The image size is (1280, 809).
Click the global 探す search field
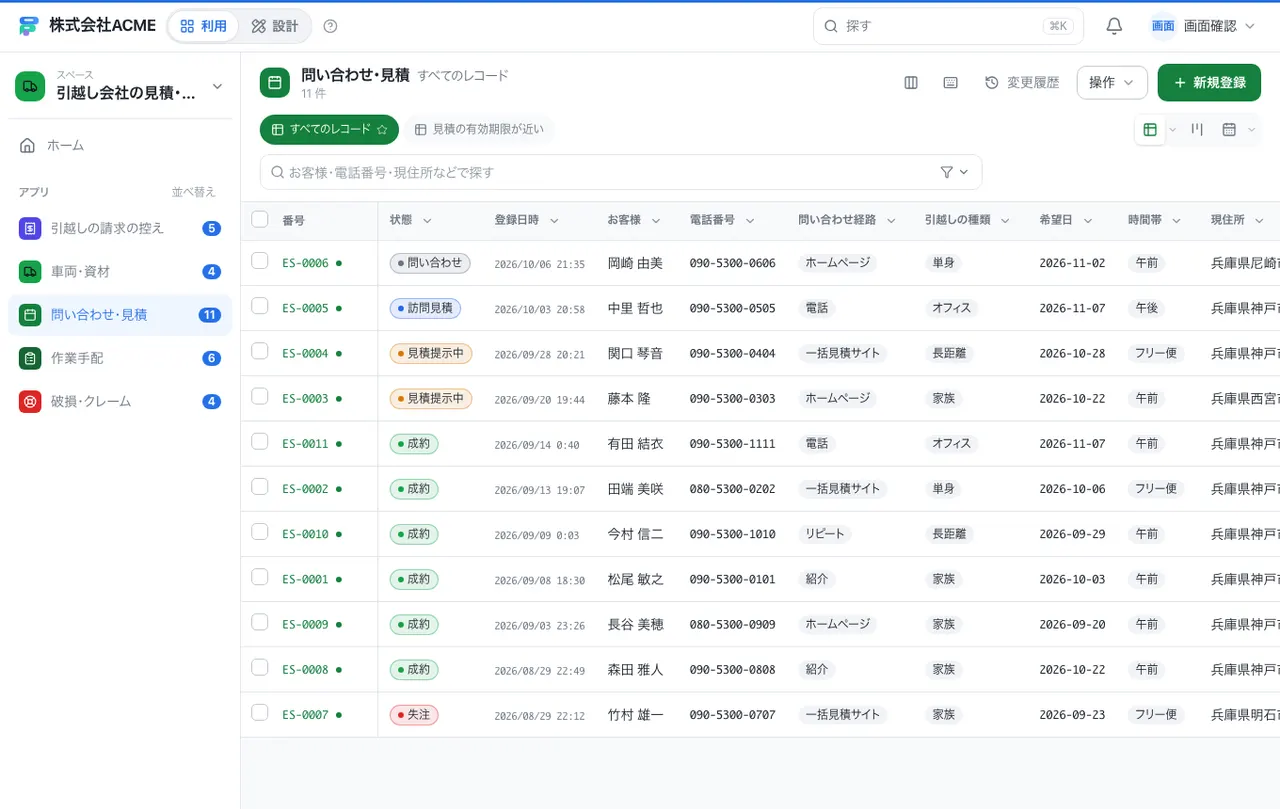tap(948, 26)
